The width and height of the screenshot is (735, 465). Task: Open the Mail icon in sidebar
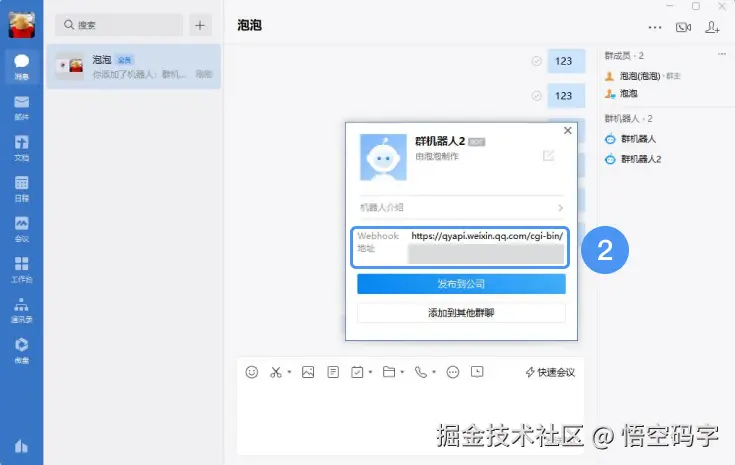[x=22, y=107]
